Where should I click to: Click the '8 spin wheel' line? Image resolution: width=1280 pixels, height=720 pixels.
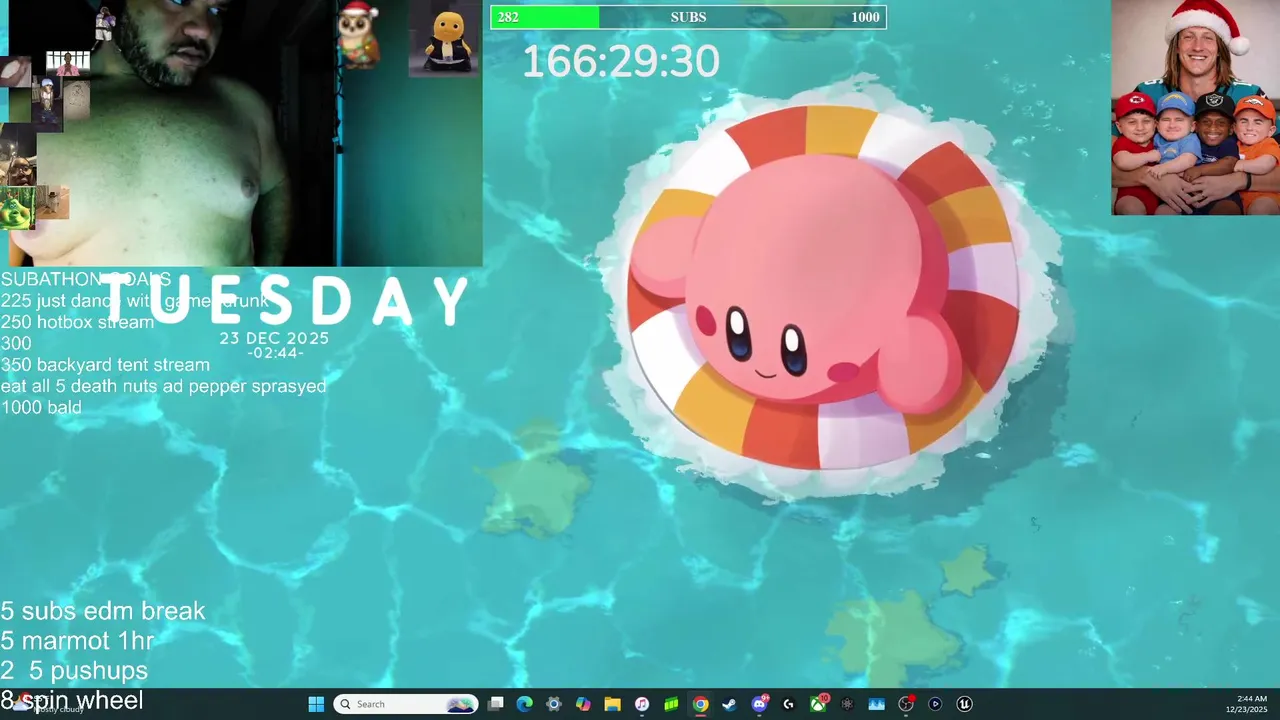click(x=72, y=700)
